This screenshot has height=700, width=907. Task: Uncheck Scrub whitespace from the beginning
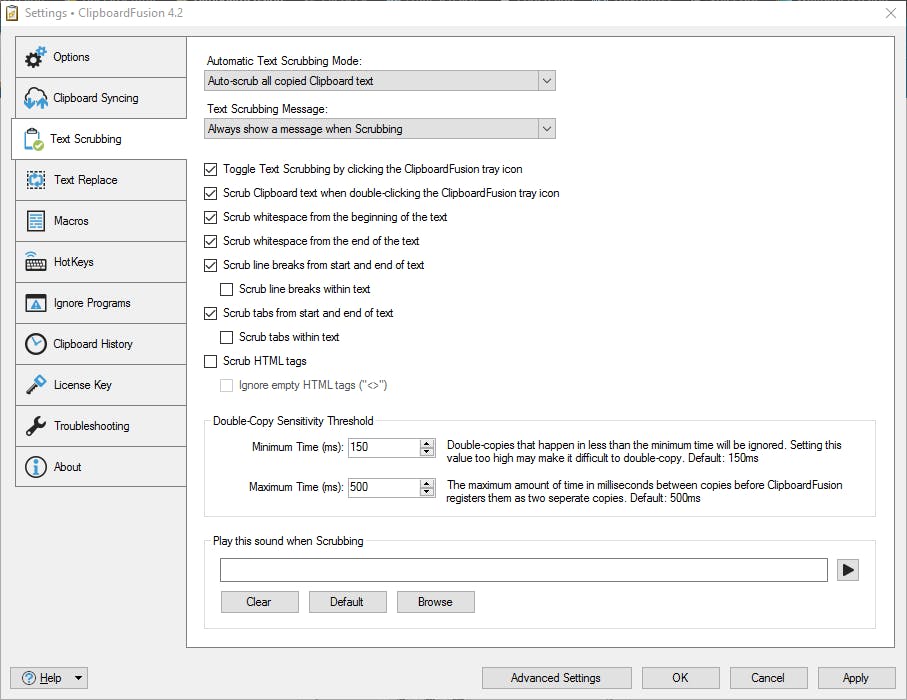(x=211, y=218)
